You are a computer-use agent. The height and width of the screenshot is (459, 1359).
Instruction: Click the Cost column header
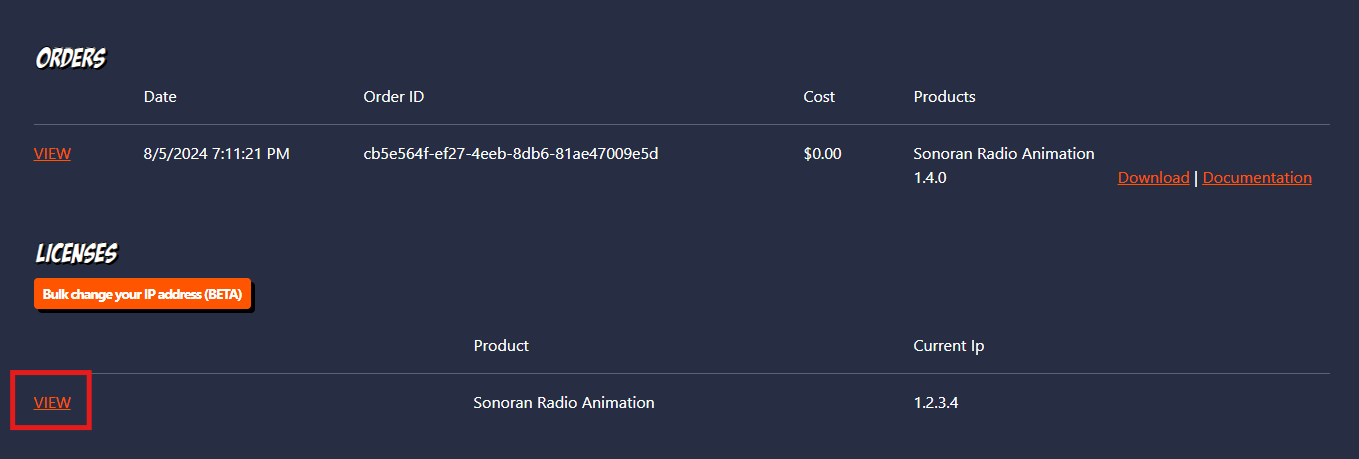pos(819,97)
